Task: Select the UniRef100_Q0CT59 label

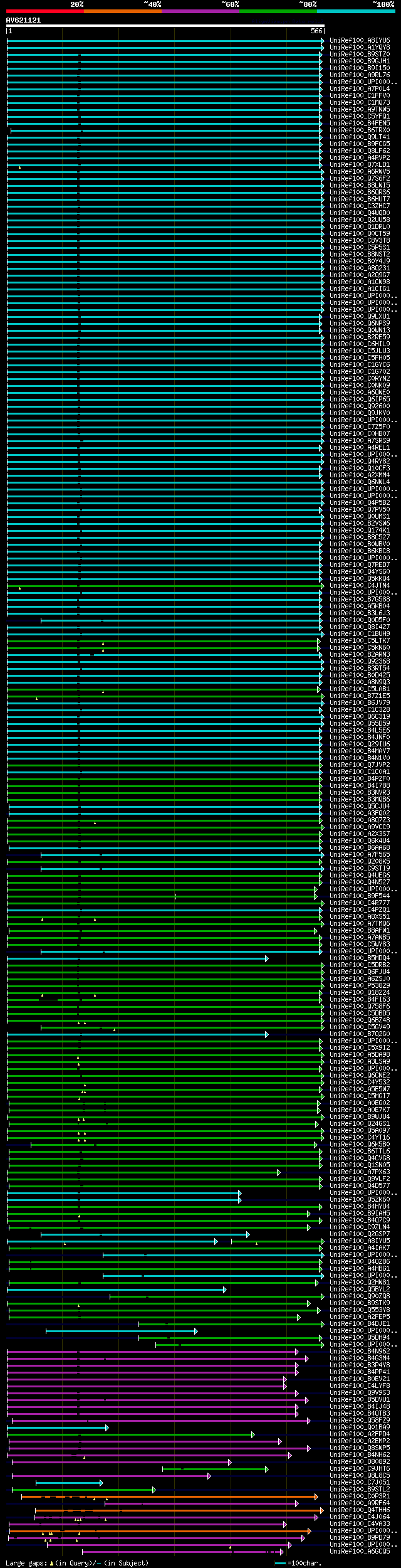Action: [x=360, y=233]
